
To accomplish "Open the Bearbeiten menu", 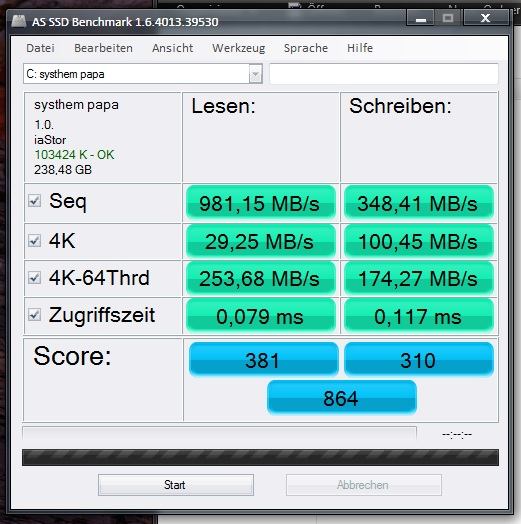I will click(x=103, y=48).
